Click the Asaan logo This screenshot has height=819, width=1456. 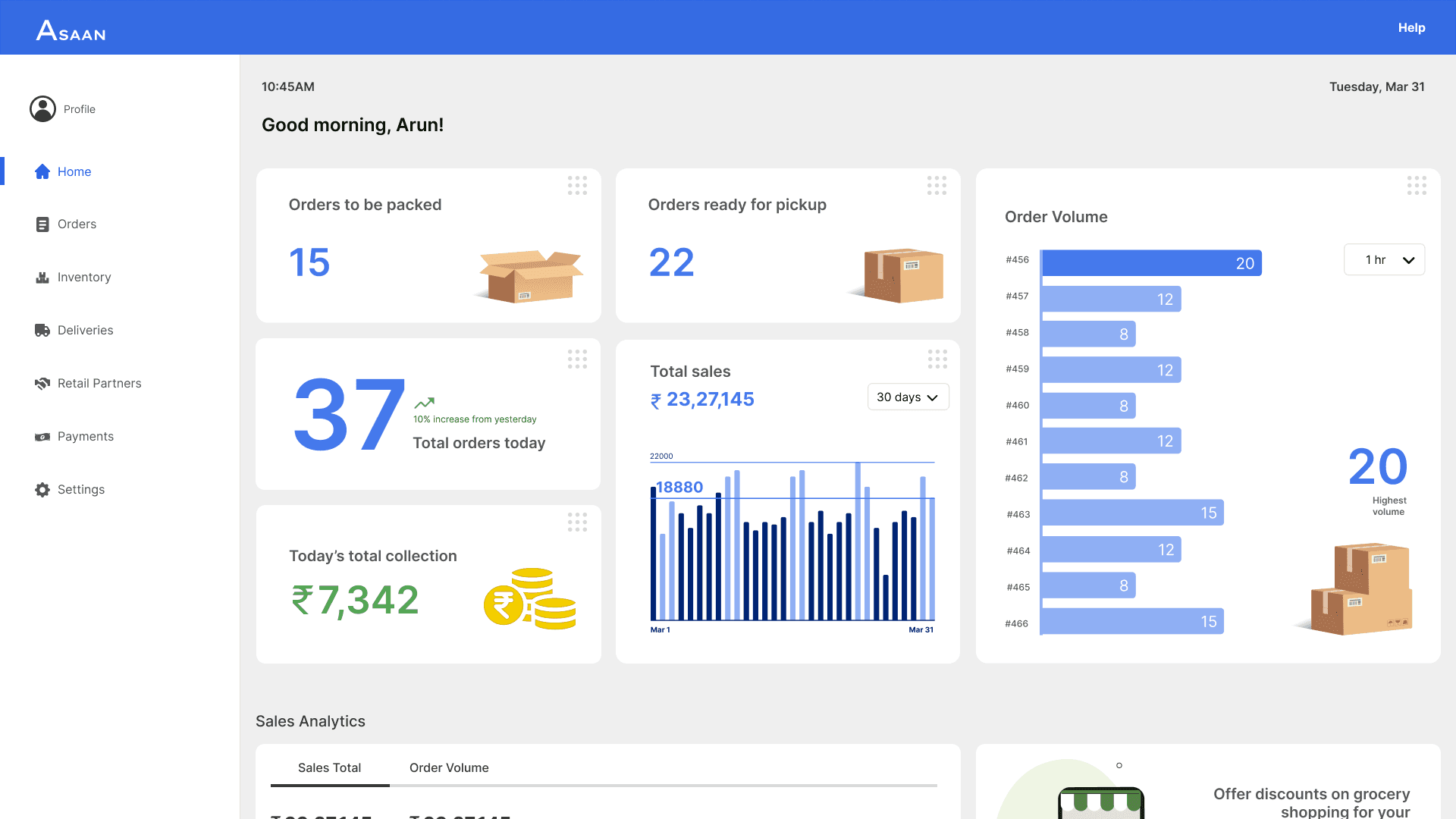coord(71,30)
